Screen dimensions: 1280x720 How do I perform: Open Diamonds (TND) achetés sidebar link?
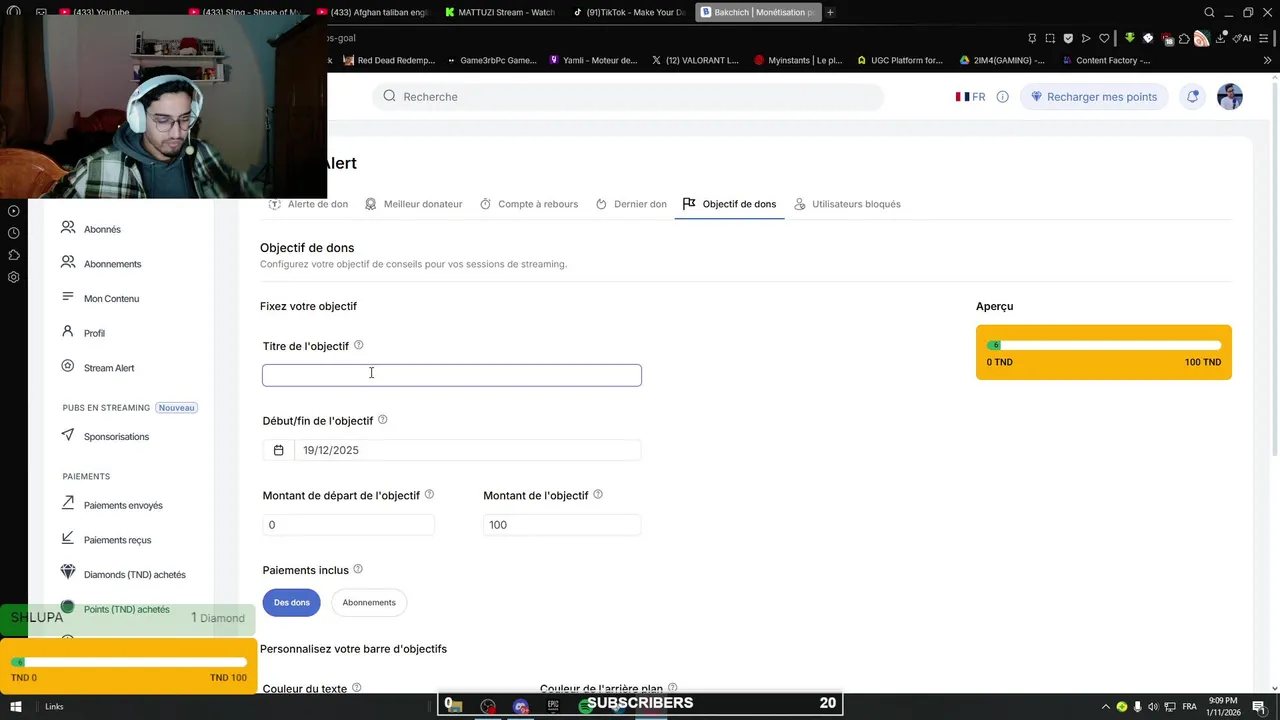pyautogui.click(x=135, y=574)
